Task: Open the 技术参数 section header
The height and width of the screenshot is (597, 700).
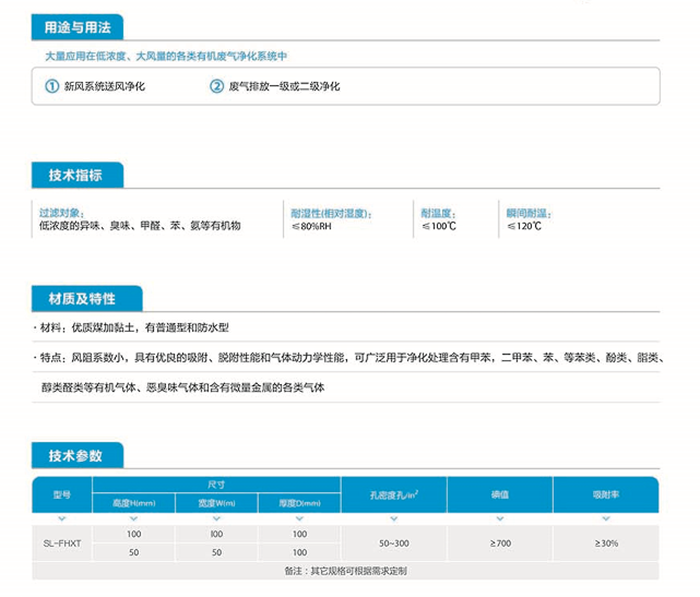Action: tap(76, 456)
